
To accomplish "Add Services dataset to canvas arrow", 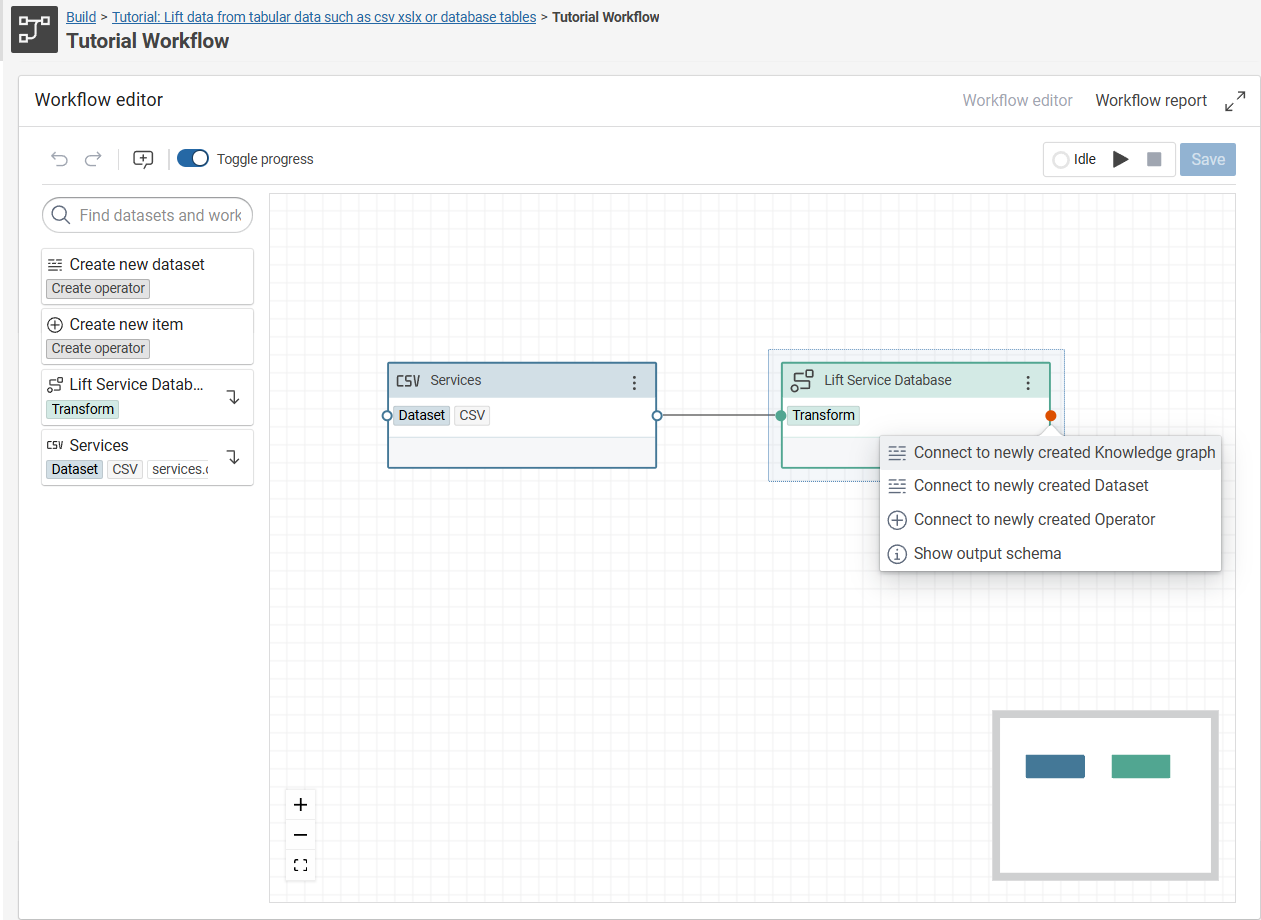I will pyautogui.click(x=234, y=457).
